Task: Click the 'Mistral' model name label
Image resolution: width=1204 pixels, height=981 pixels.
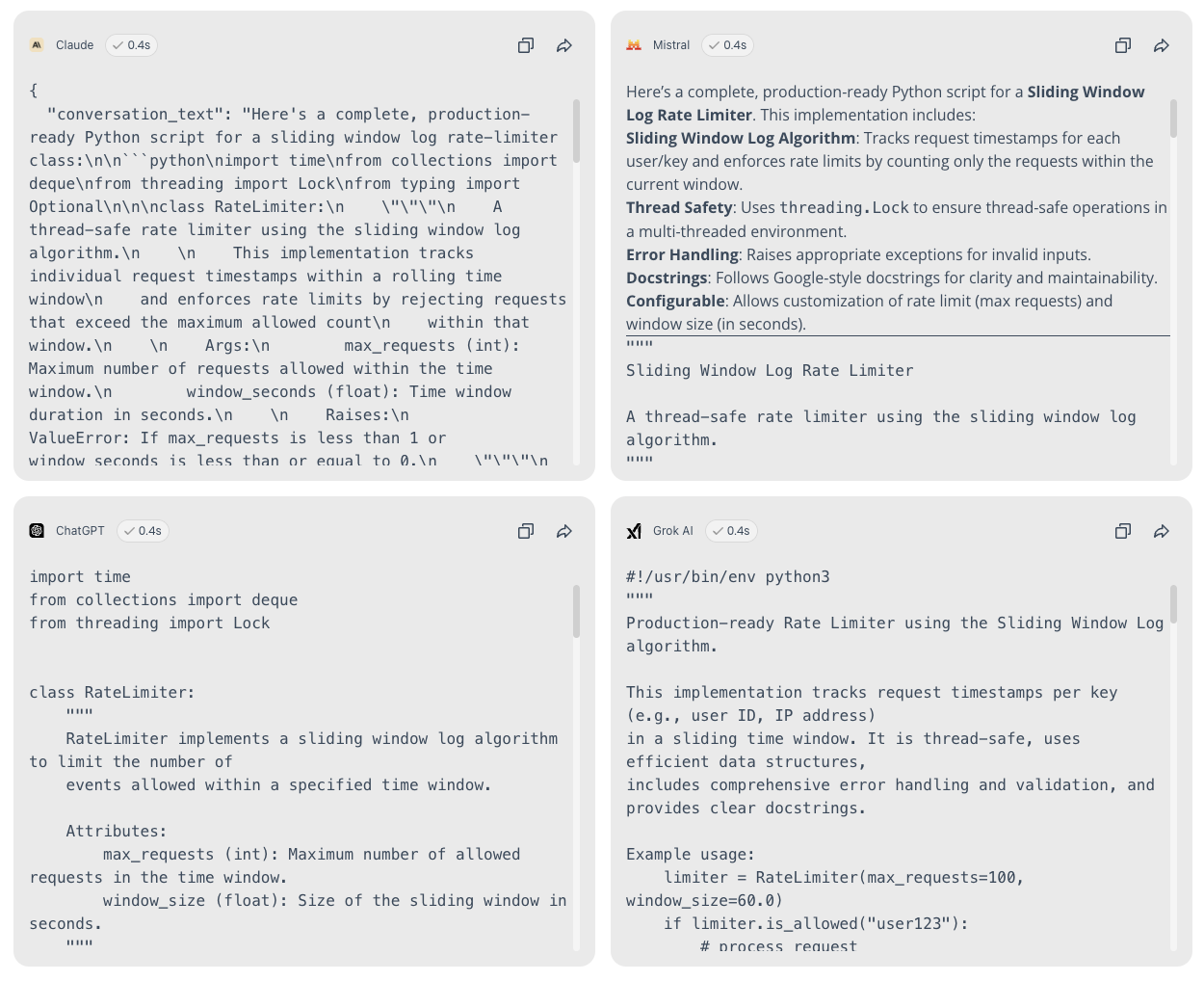Action: 671,45
